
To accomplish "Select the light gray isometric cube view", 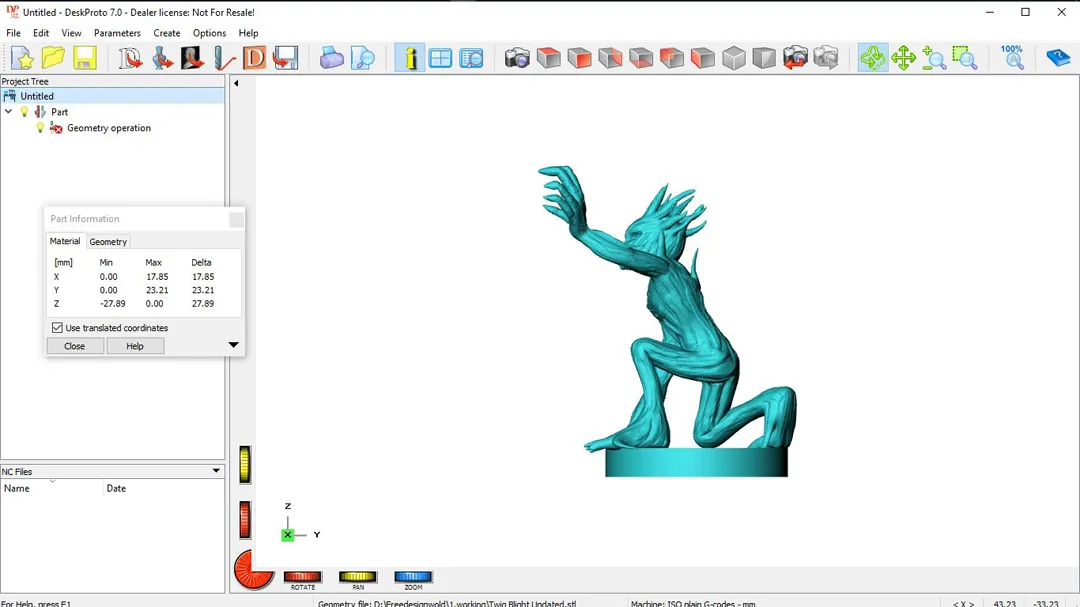I will [x=734, y=58].
